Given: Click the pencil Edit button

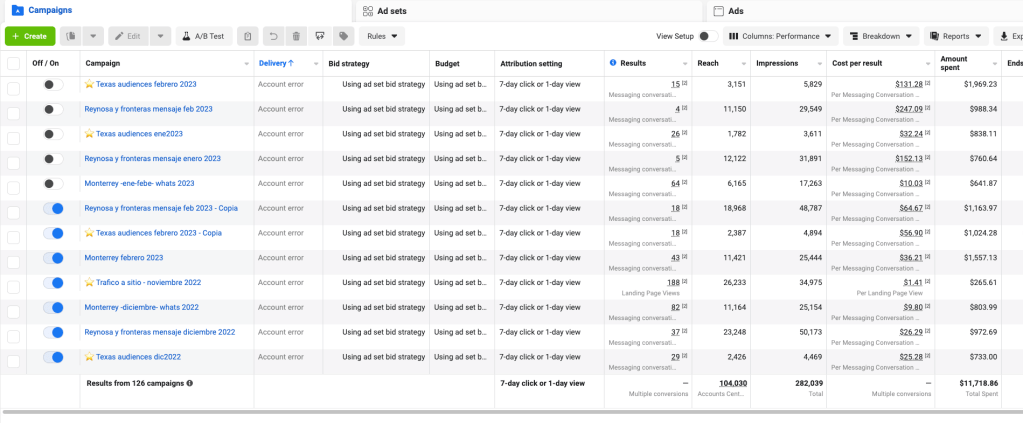Looking at the screenshot, I should [128, 36].
